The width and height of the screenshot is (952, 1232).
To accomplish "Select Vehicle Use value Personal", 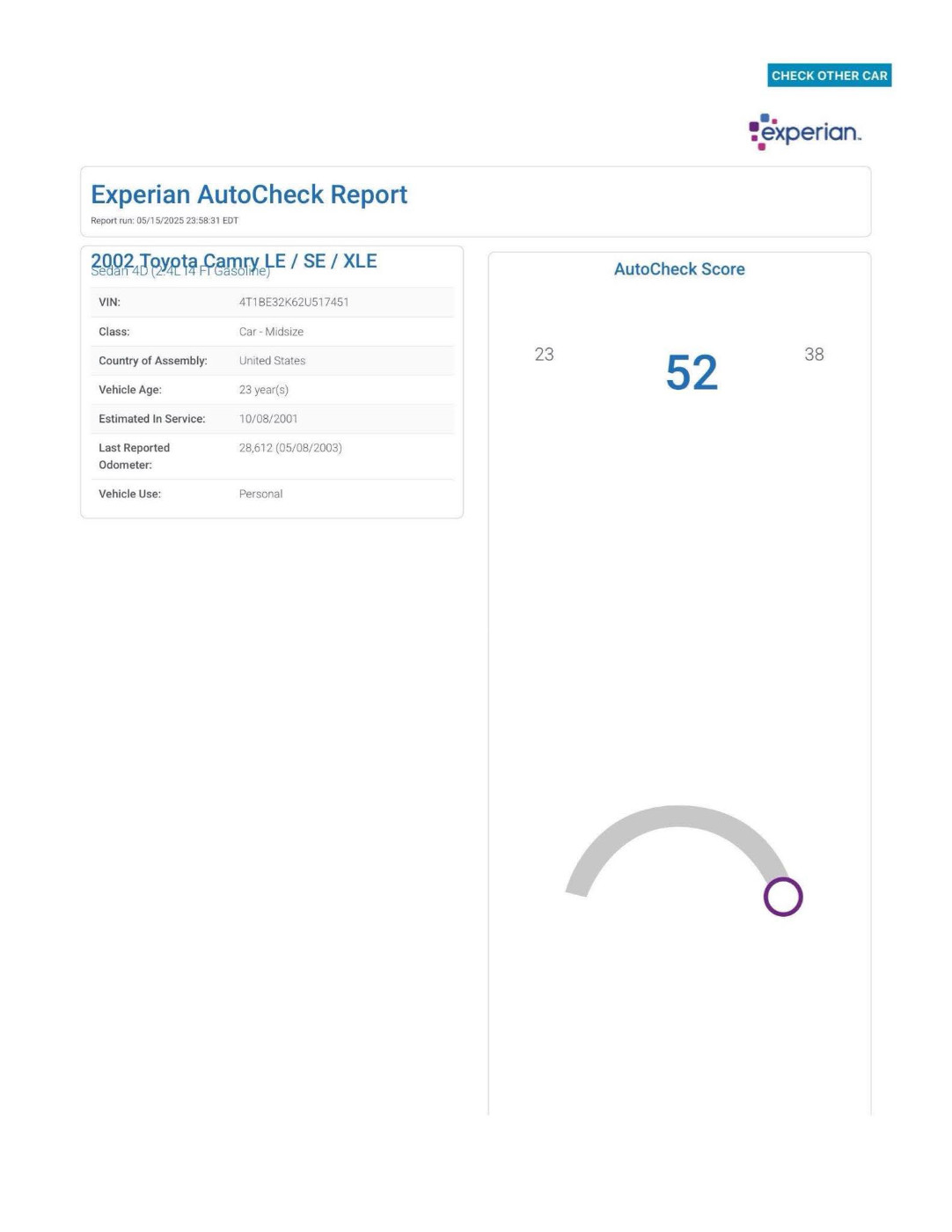I will 260,494.
